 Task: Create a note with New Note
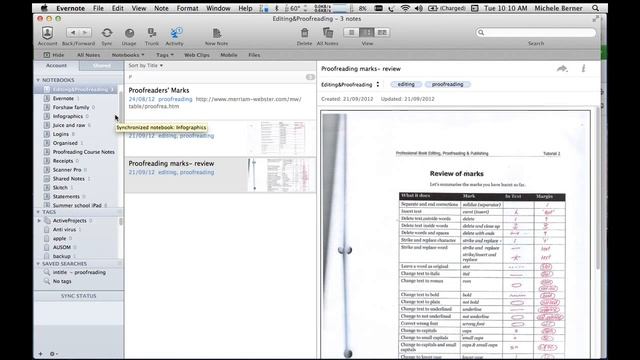click(216, 33)
